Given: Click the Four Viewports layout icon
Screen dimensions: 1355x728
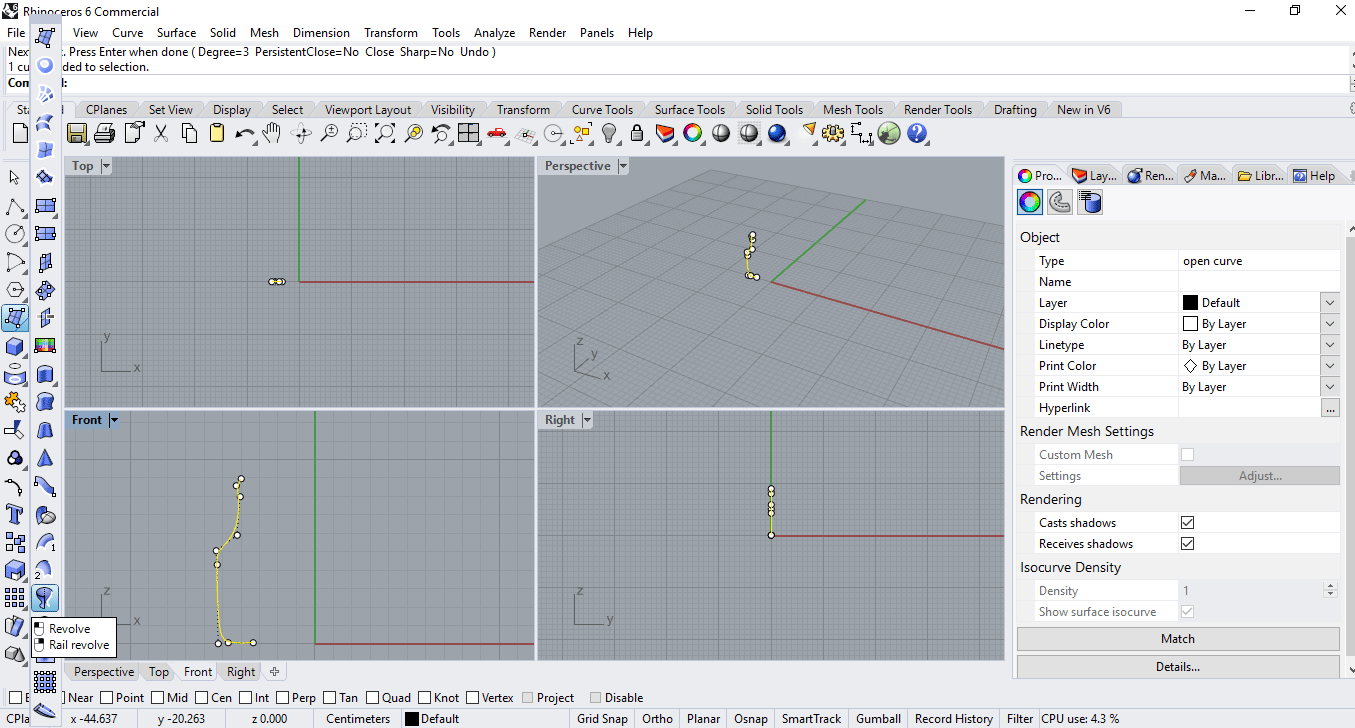Looking at the screenshot, I should click(469, 133).
